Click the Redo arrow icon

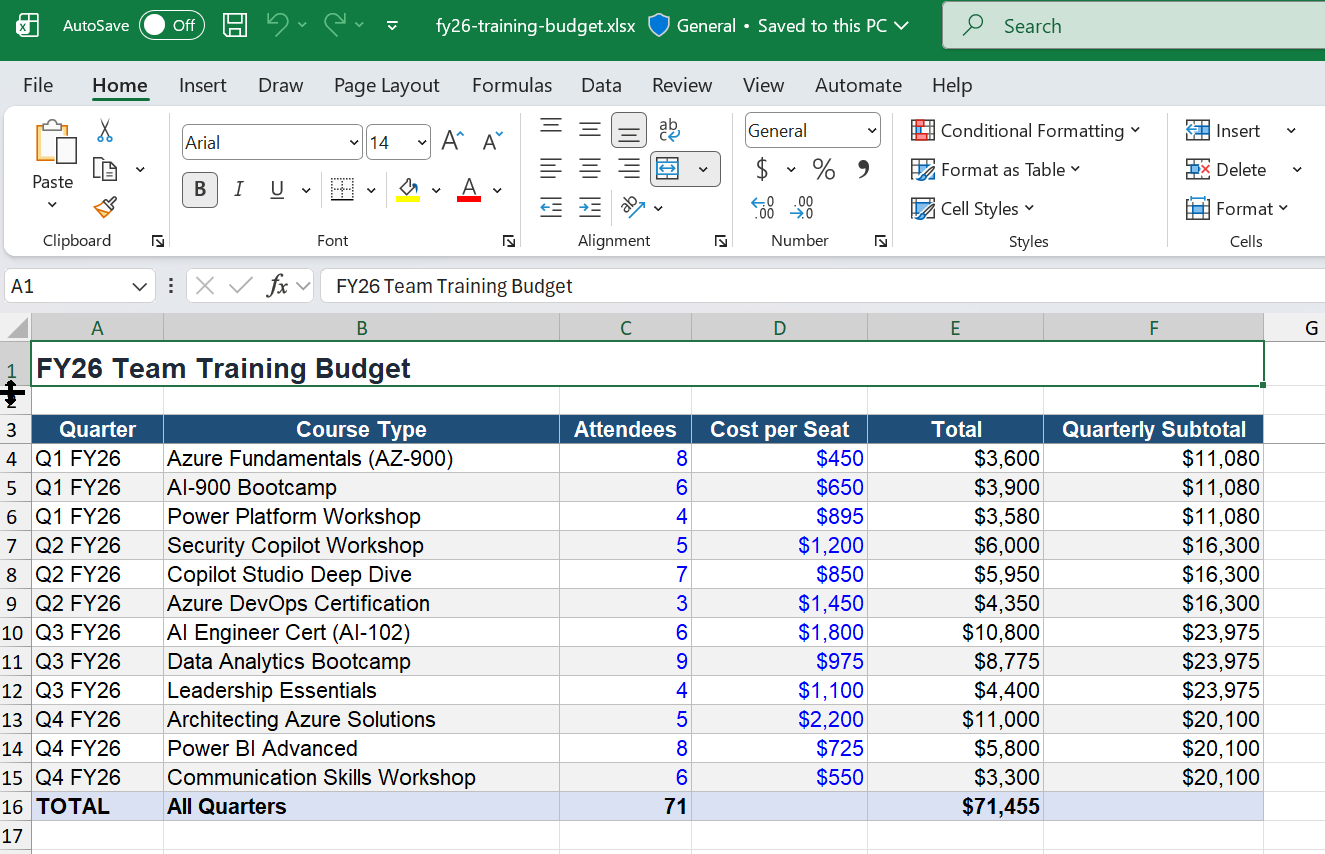(x=335, y=26)
